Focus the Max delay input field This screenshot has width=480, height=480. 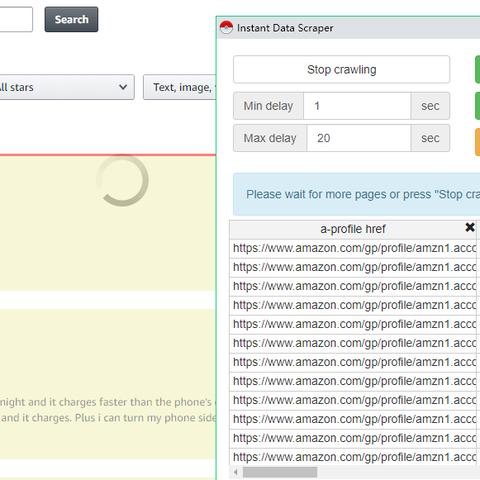[x=359, y=138]
